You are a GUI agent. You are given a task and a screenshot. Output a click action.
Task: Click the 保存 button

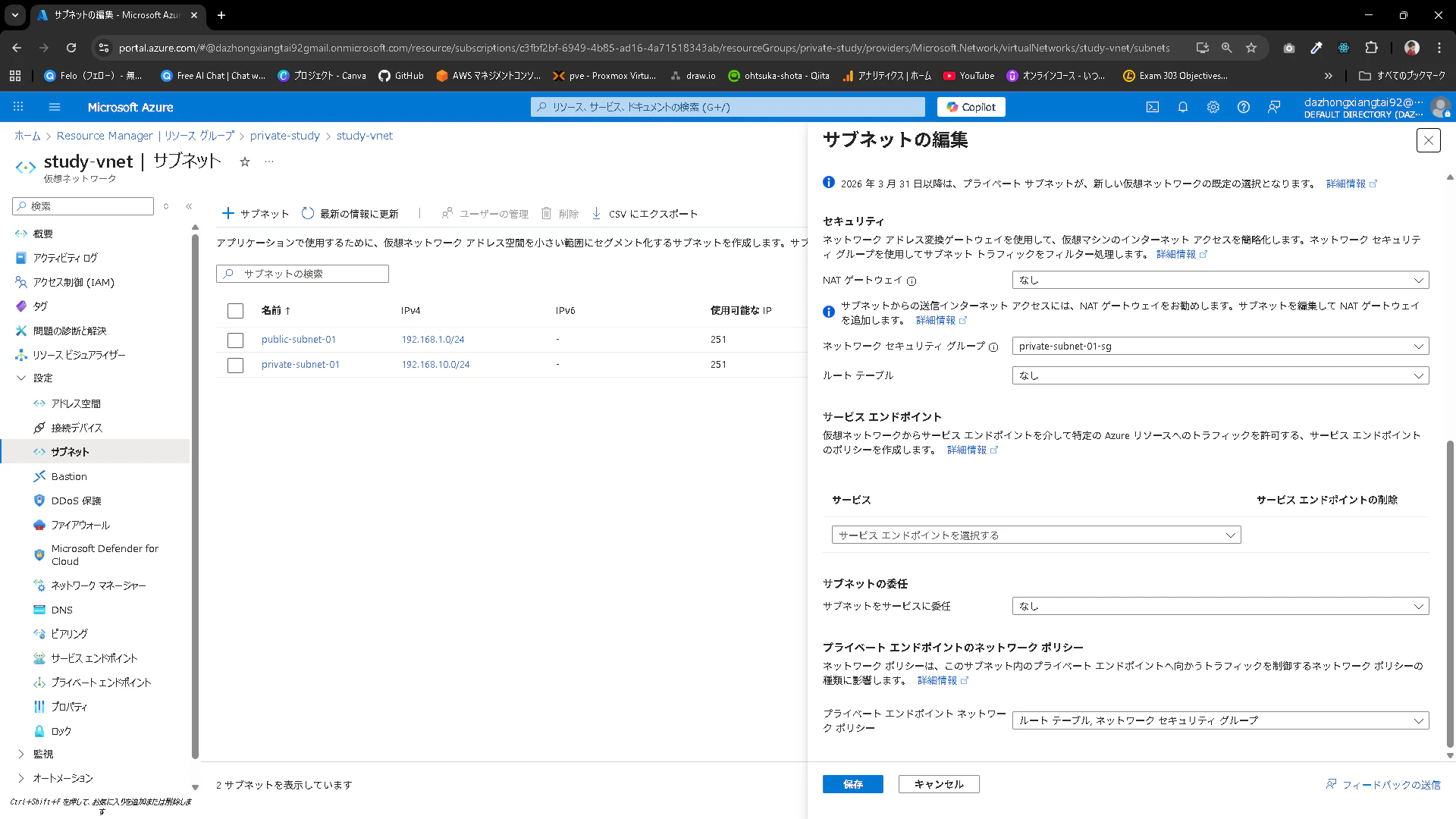(852, 784)
